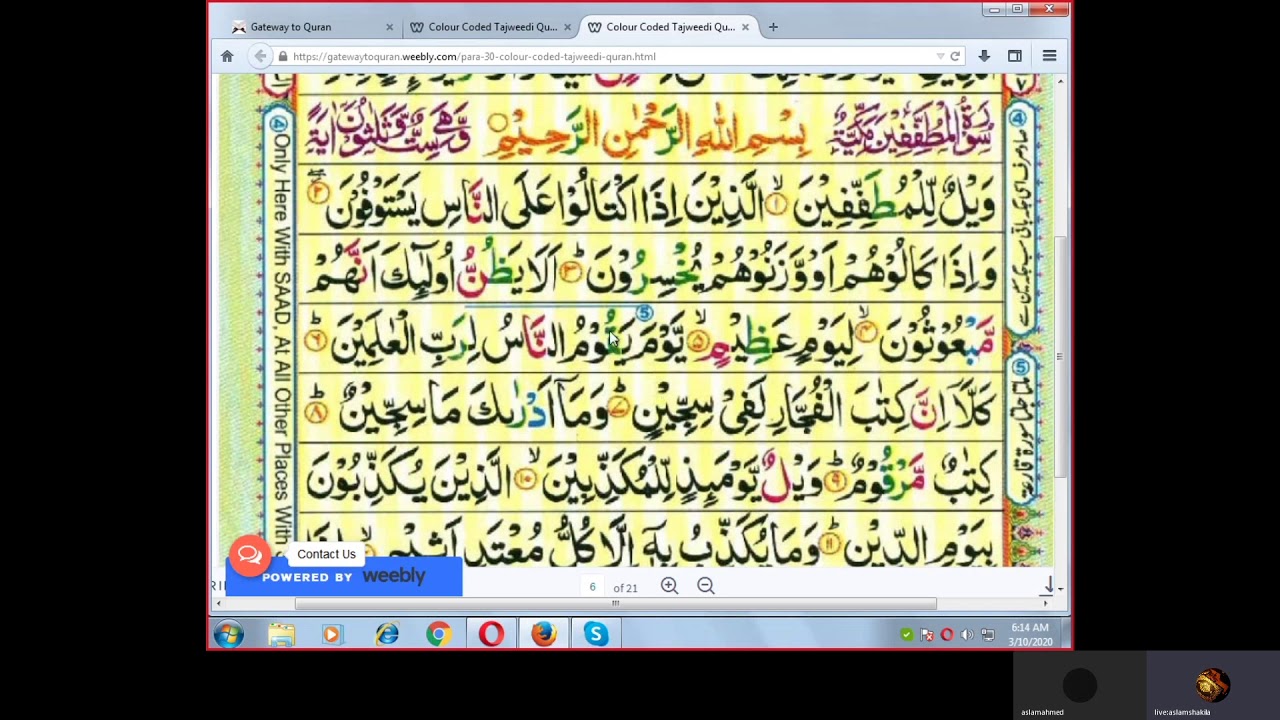This screenshot has height=720, width=1280.
Task: Click the Opera tray icon
Action: click(x=947, y=635)
